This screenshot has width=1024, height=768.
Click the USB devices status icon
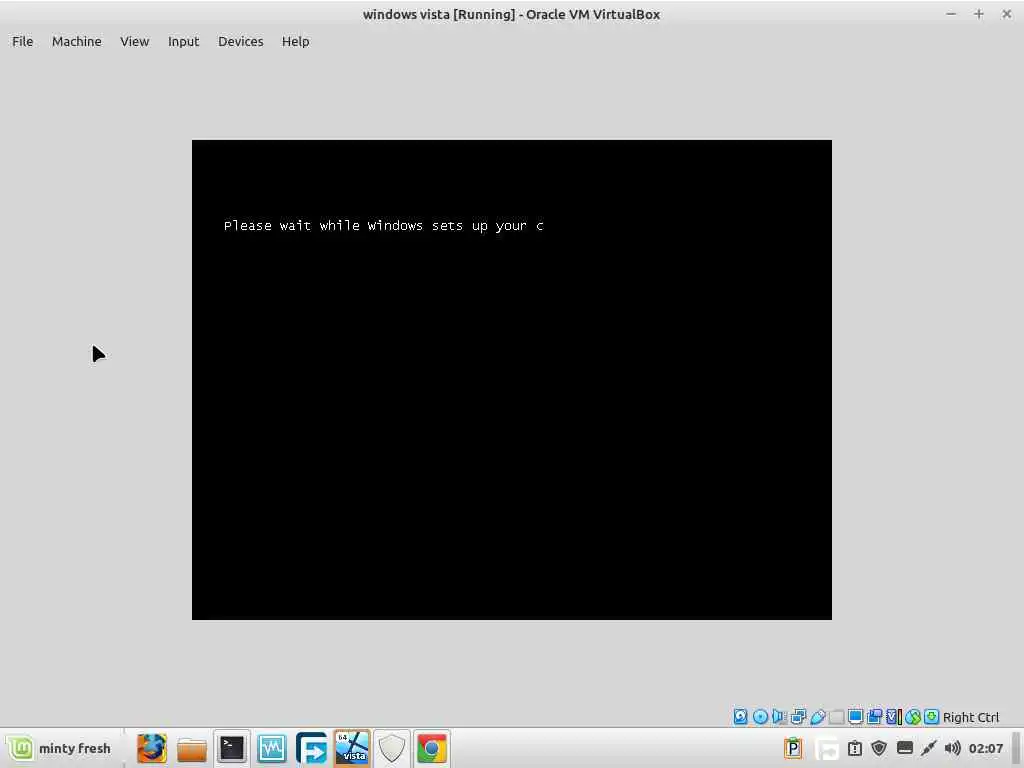pos(818,716)
